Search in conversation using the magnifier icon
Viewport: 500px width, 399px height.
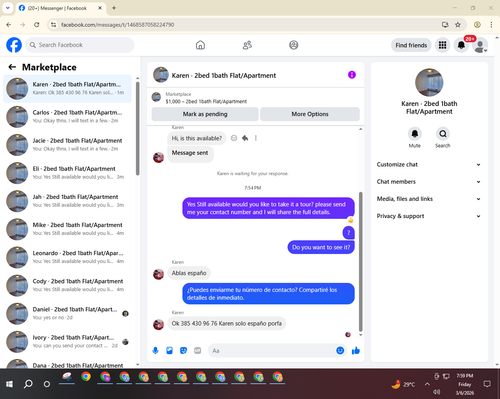[443, 134]
